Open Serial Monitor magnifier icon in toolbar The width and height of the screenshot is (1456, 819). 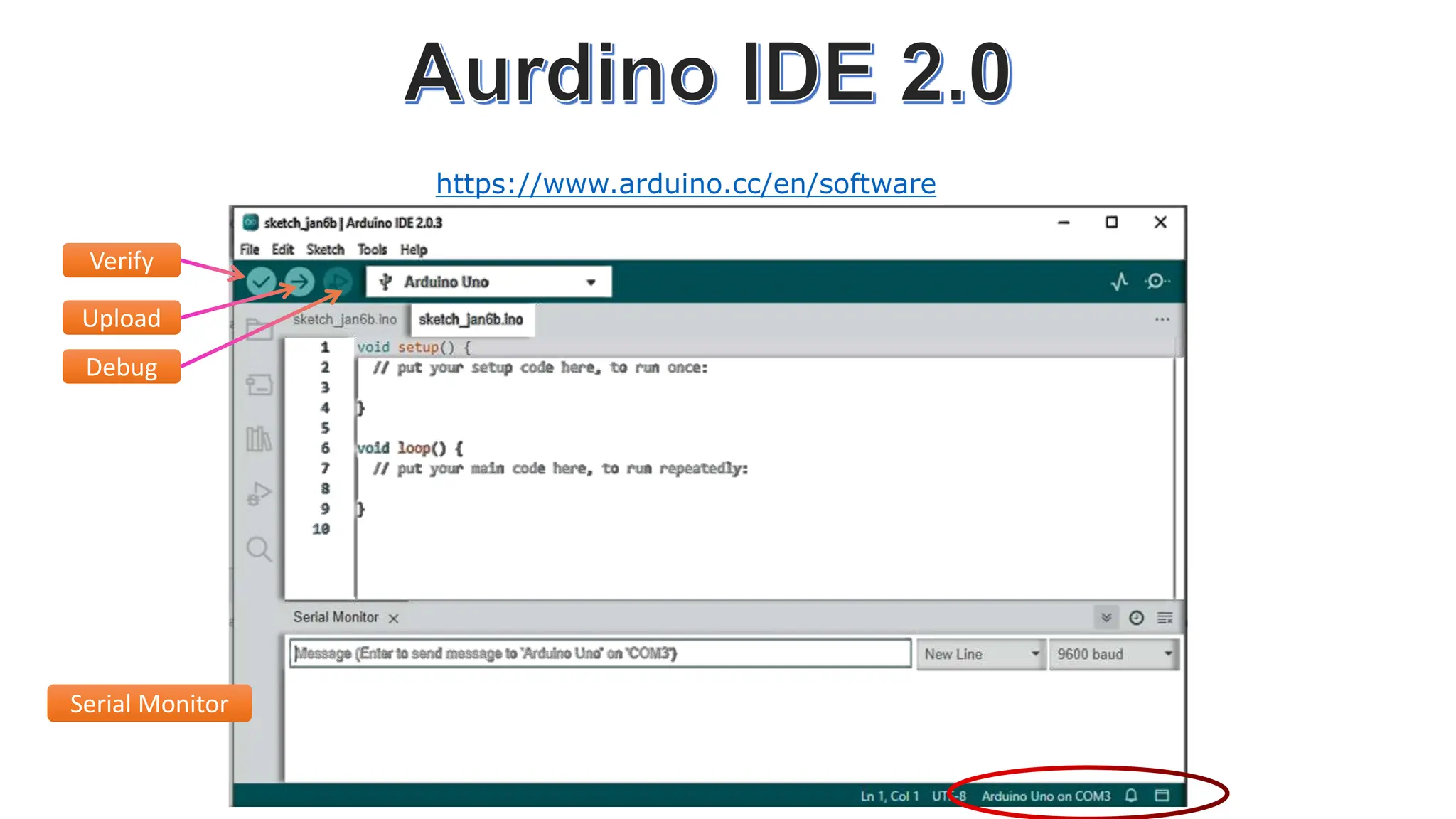[1157, 282]
